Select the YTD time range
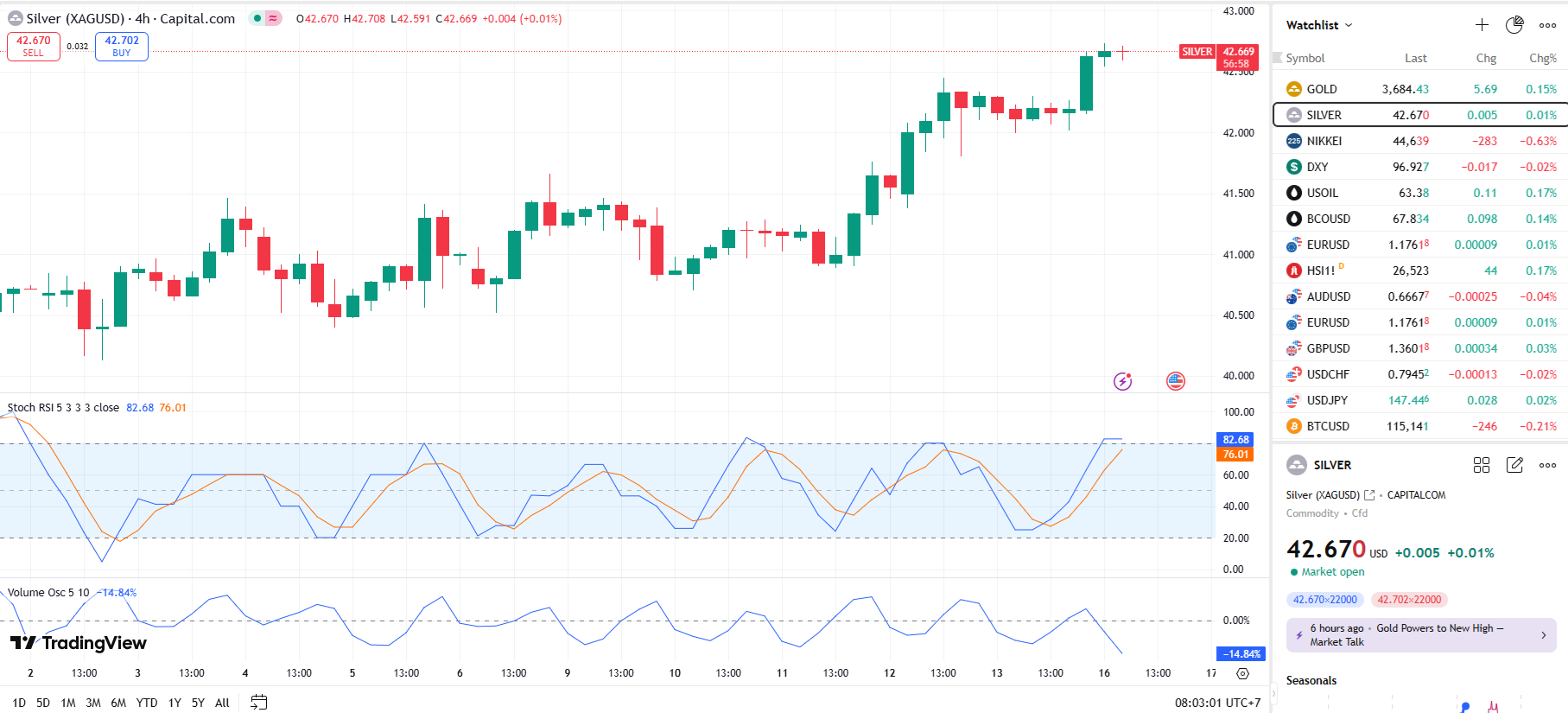This screenshot has width=1568, height=713. (x=147, y=703)
